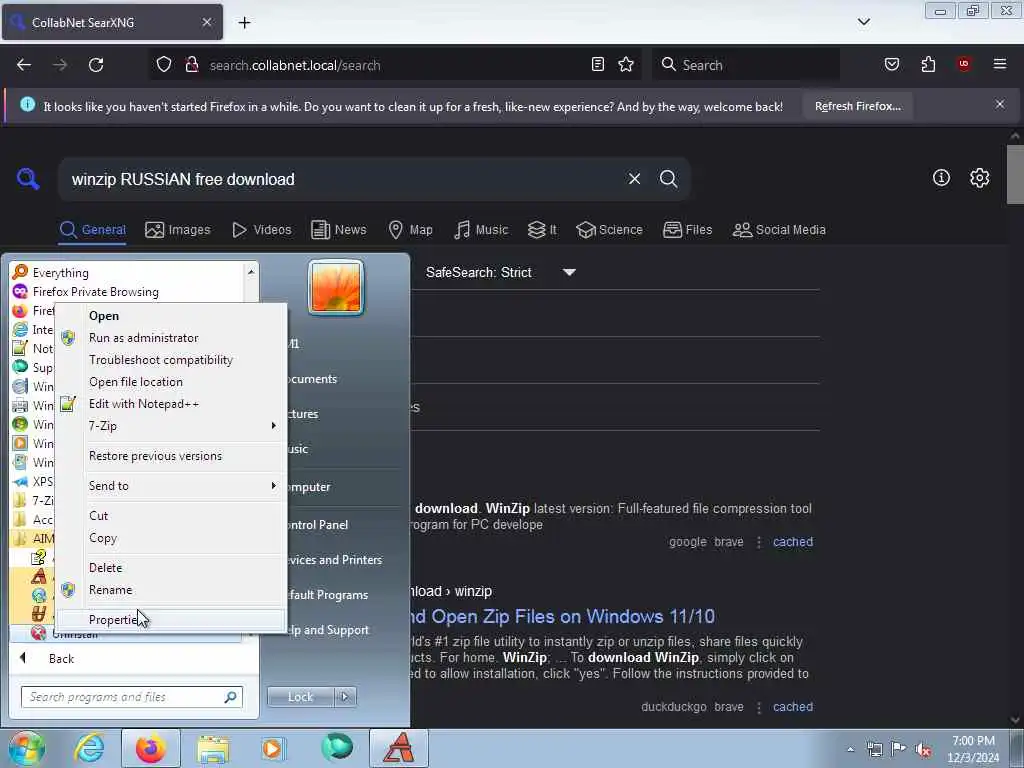Open the Pocket save icon
The width and height of the screenshot is (1024, 768).
tap(891, 64)
